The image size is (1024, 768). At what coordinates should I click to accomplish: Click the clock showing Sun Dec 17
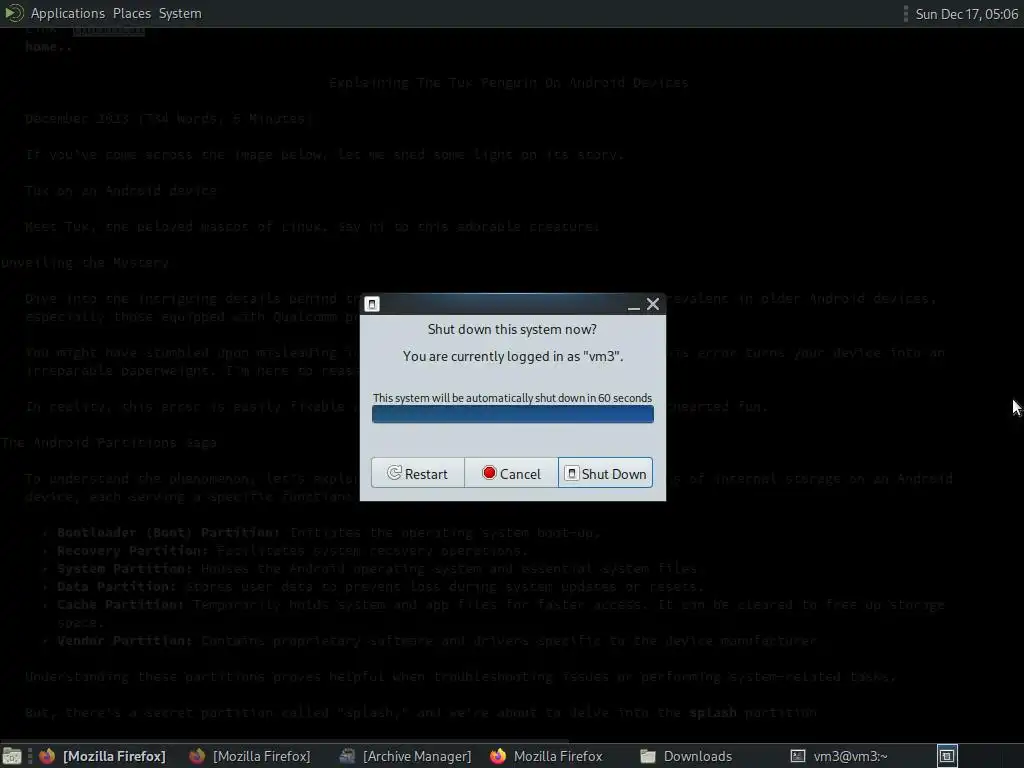coord(967,14)
